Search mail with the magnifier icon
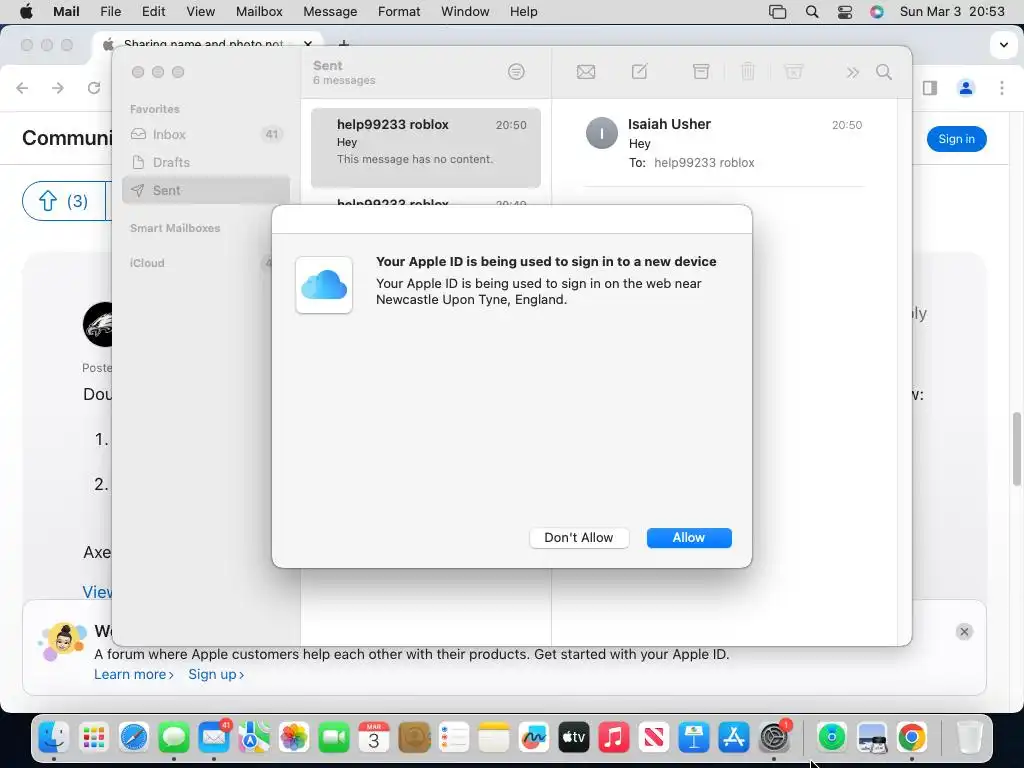Image resolution: width=1024 pixels, height=768 pixels. click(884, 72)
